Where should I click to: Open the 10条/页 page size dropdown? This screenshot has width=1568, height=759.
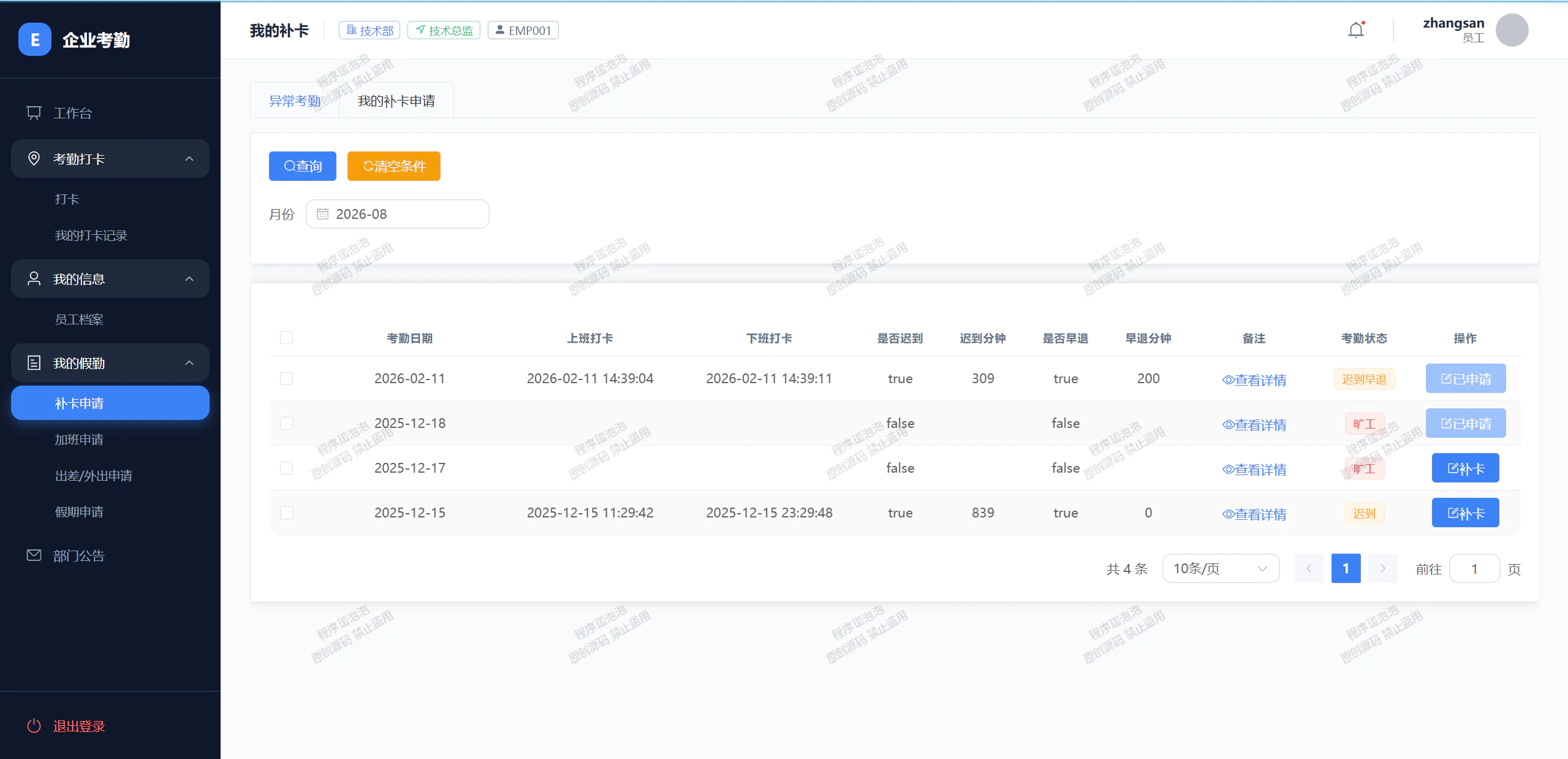[1221, 568]
